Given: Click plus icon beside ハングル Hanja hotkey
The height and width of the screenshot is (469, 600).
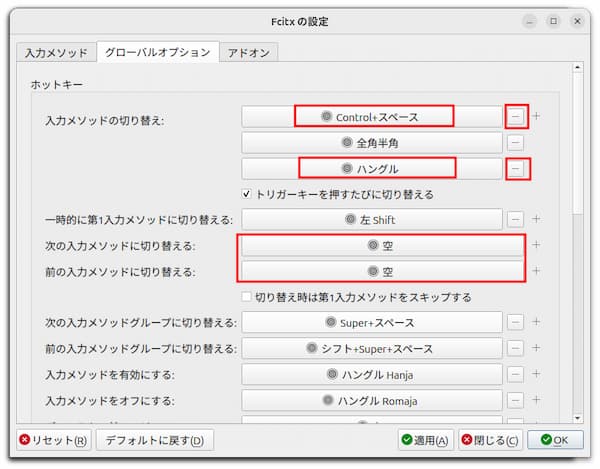Looking at the screenshot, I should [536, 374].
